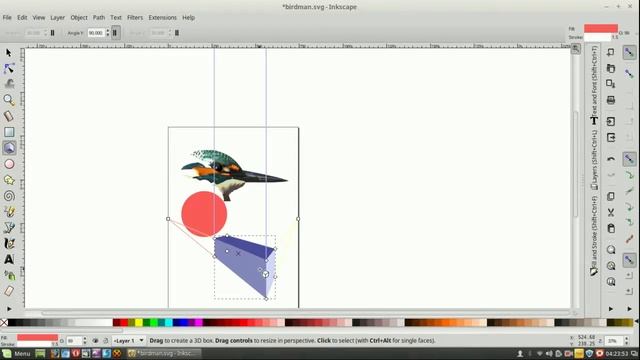This screenshot has width=640, height=360.
Task: Toggle current layer visibility eye icon
Action: pyautogui.click(x=95, y=340)
